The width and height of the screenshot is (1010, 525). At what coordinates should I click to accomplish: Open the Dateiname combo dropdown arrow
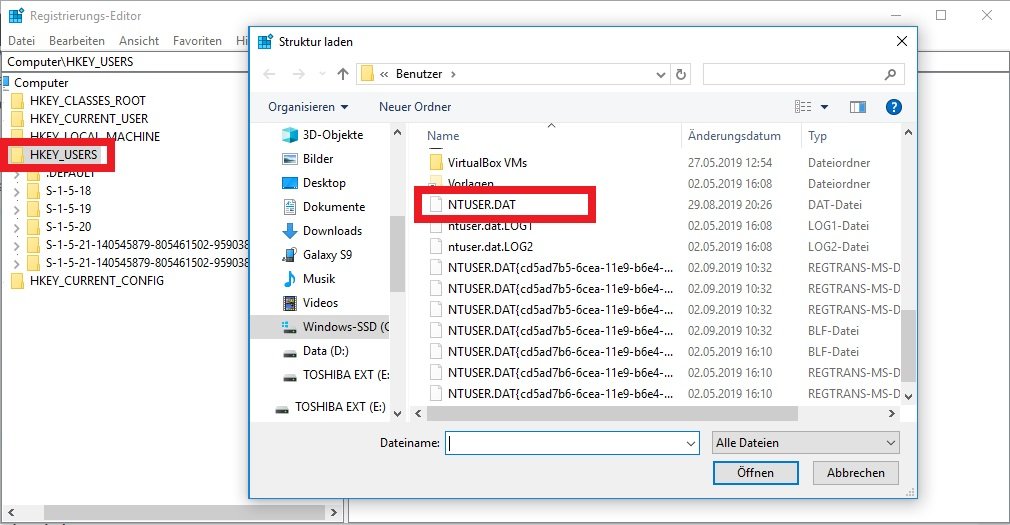691,443
